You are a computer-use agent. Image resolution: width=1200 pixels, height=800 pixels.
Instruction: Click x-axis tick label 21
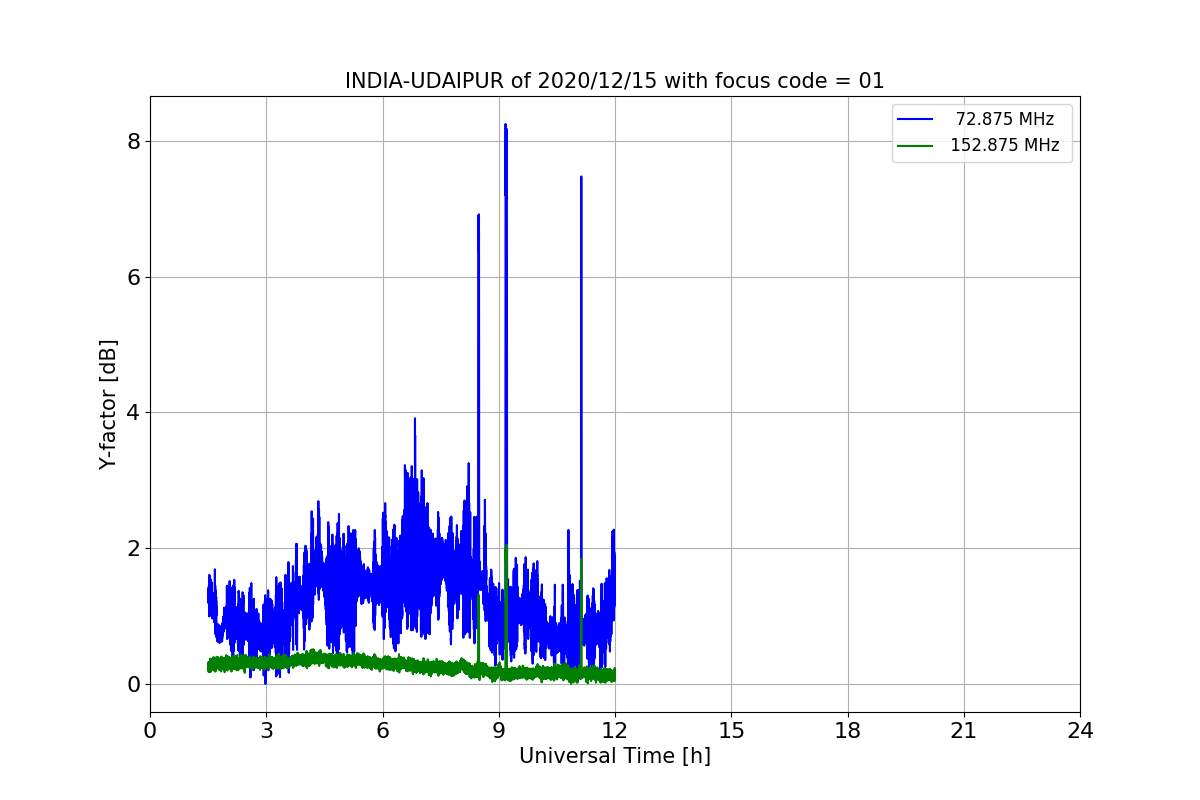964,731
